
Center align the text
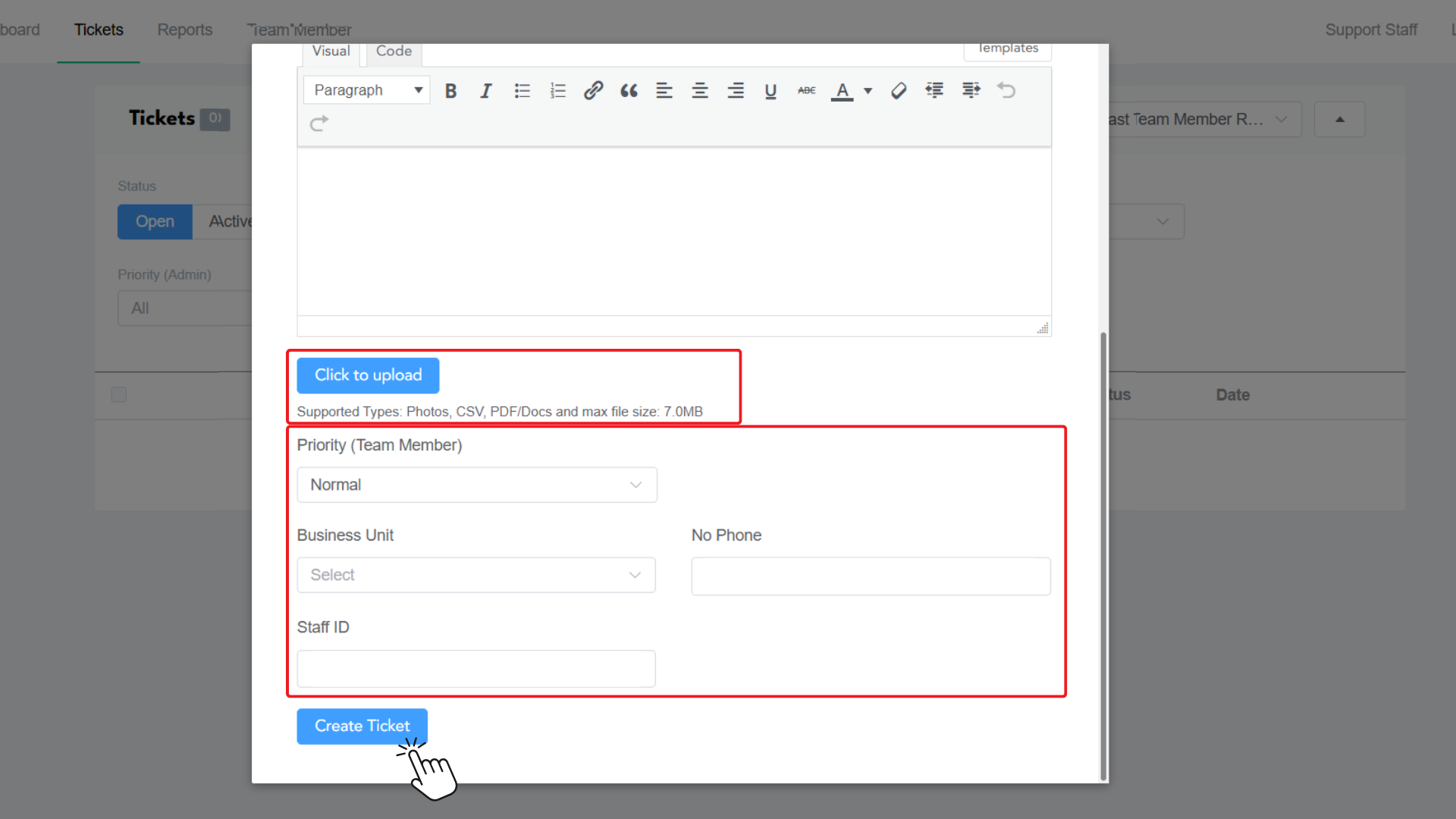coord(700,91)
